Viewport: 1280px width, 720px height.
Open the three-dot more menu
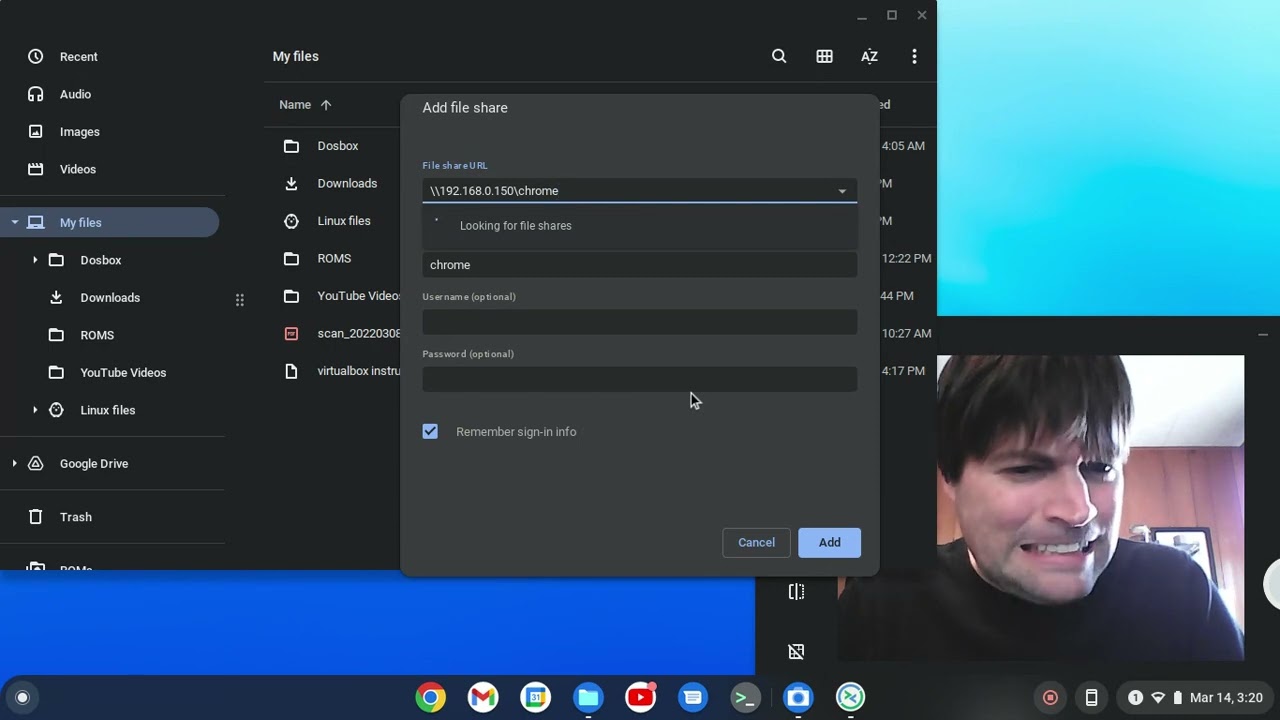tap(914, 56)
